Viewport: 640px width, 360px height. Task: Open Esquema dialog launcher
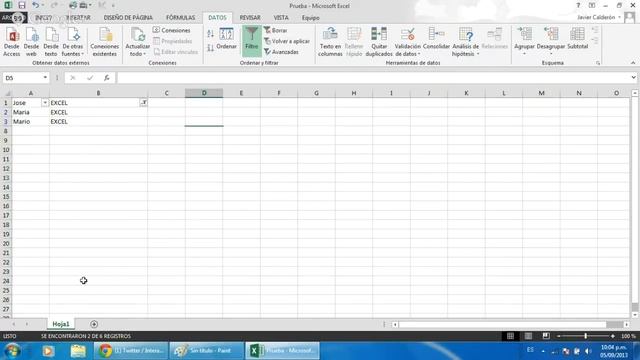point(598,63)
